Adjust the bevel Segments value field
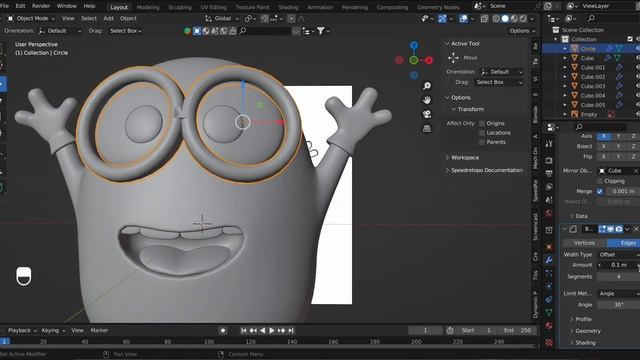This screenshot has height=360, width=640. click(618, 277)
